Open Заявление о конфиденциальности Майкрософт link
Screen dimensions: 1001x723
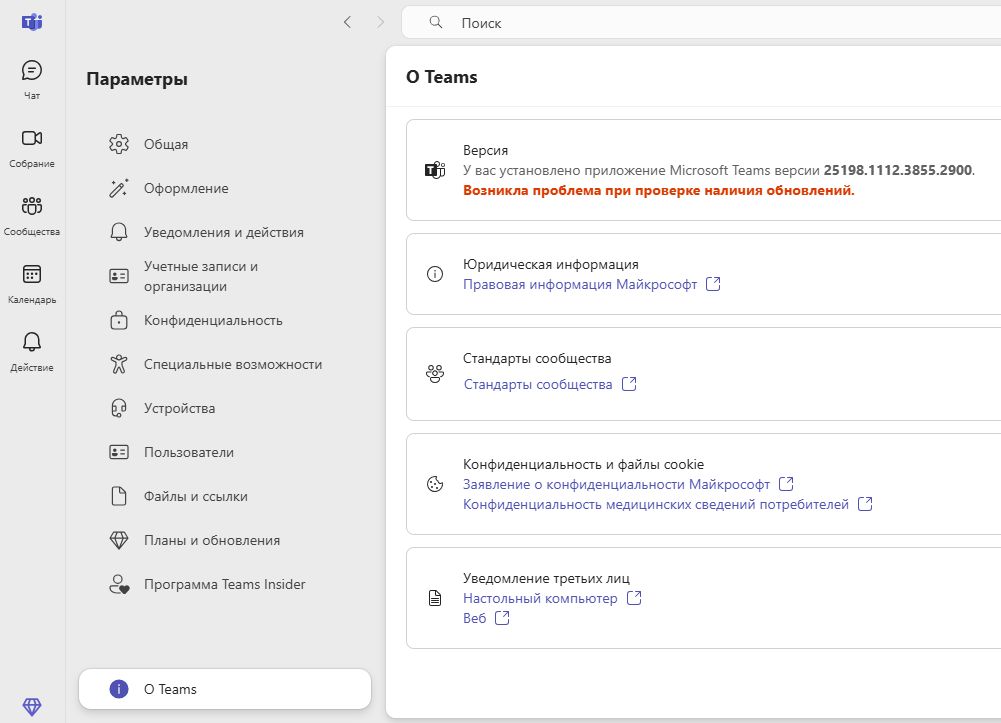point(616,484)
